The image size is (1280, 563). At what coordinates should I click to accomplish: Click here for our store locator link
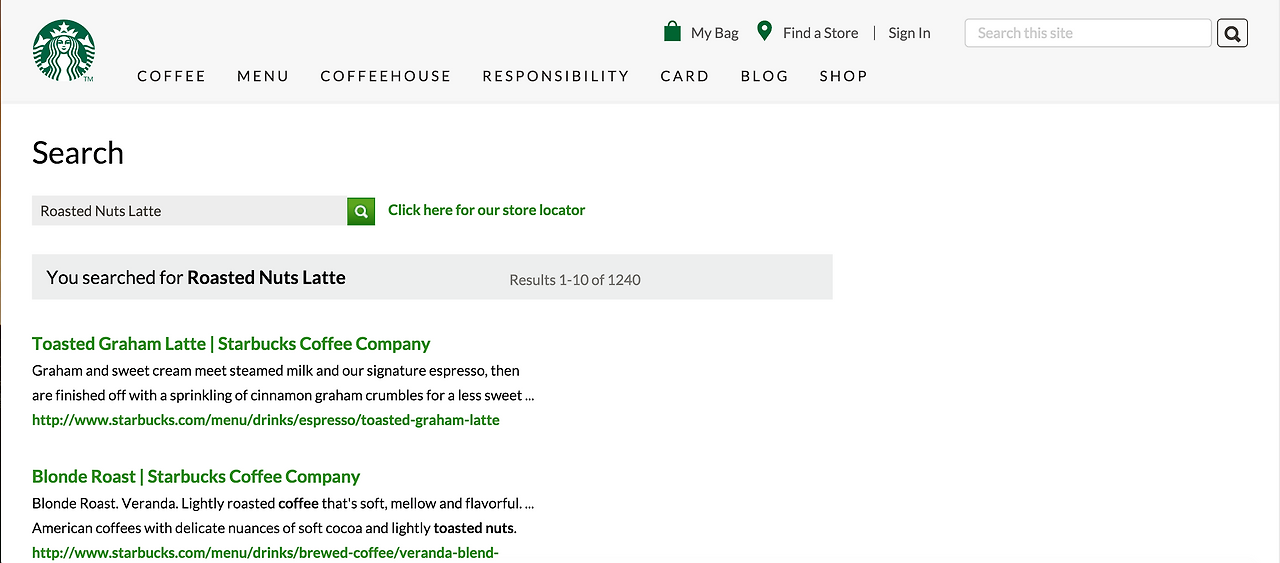[486, 210]
